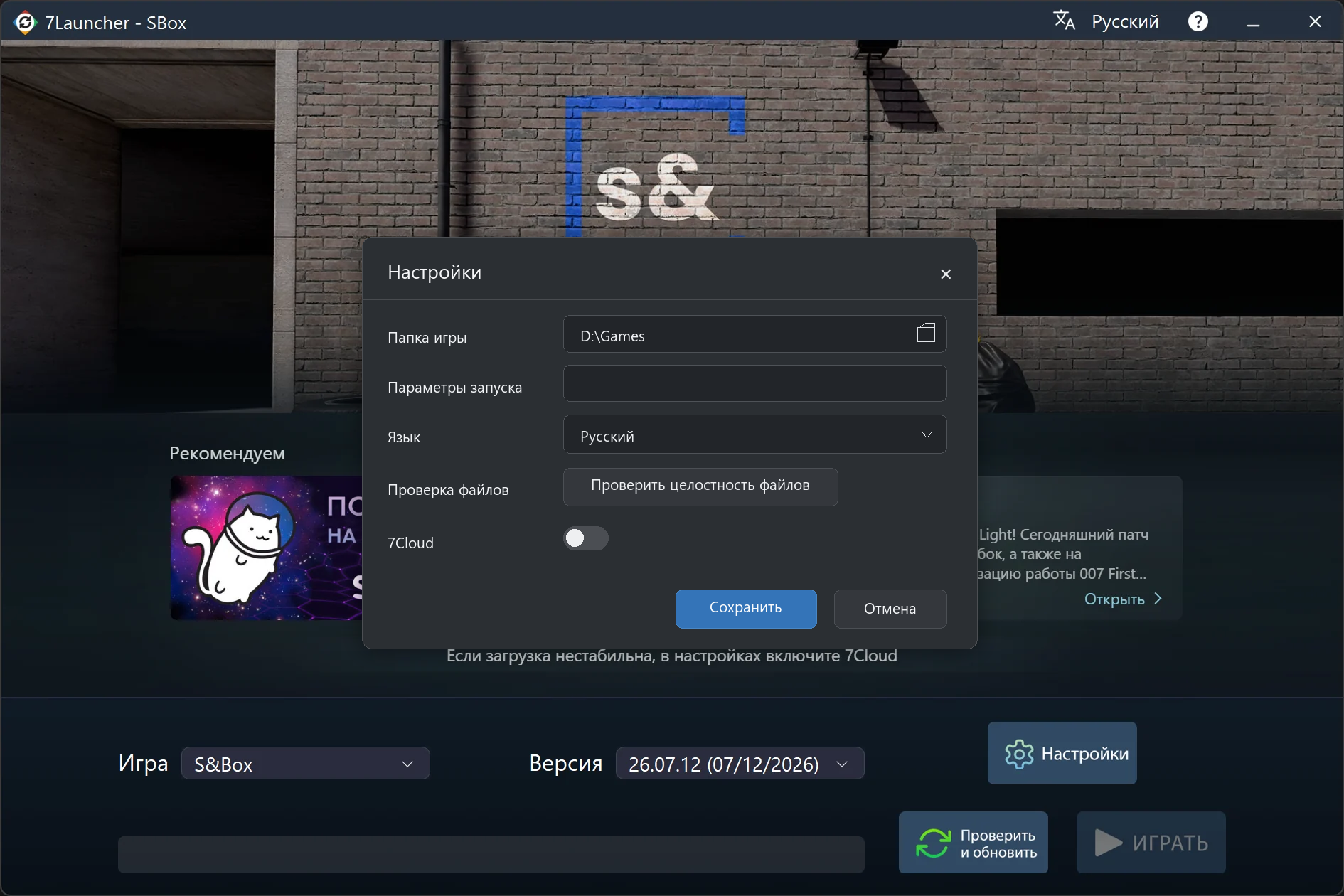
Task: Click the download progress bar
Action: [491, 854]
